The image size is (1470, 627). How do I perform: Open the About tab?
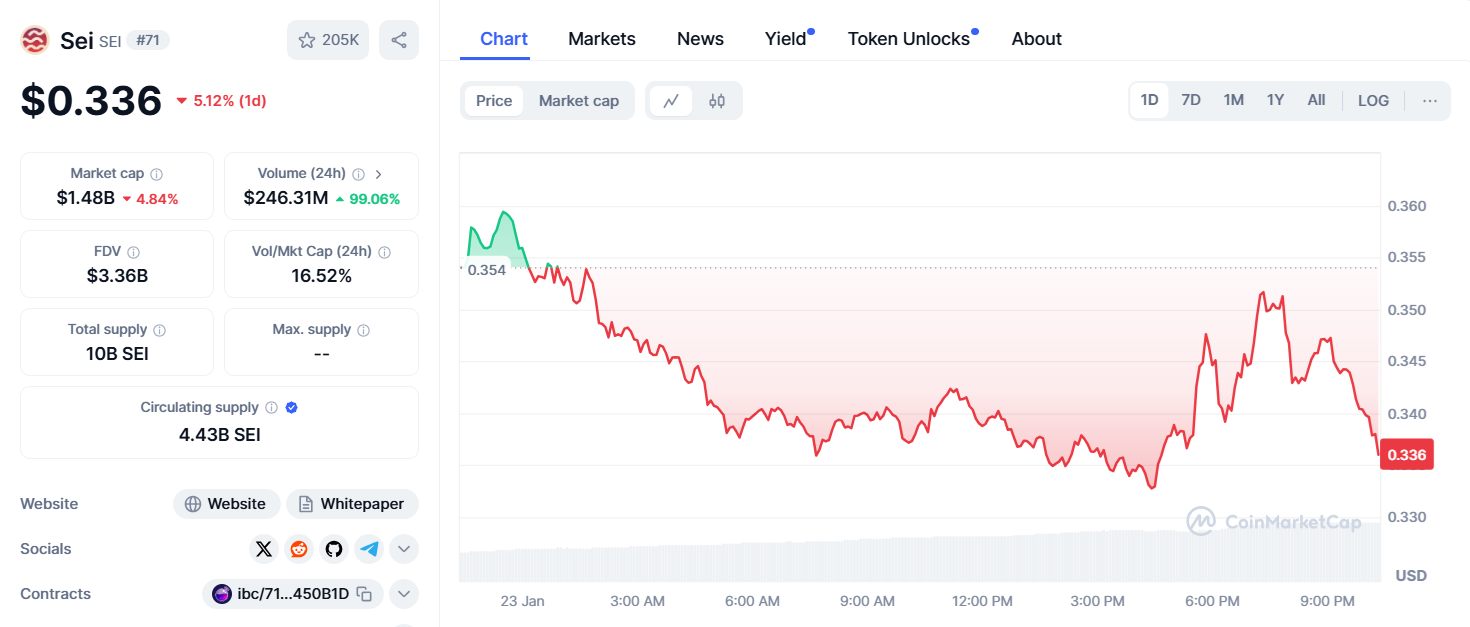[1037, 39]
